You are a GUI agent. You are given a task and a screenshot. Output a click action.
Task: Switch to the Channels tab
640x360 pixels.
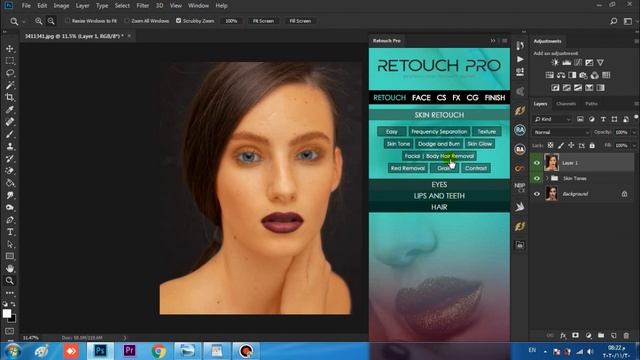point(566,104)
